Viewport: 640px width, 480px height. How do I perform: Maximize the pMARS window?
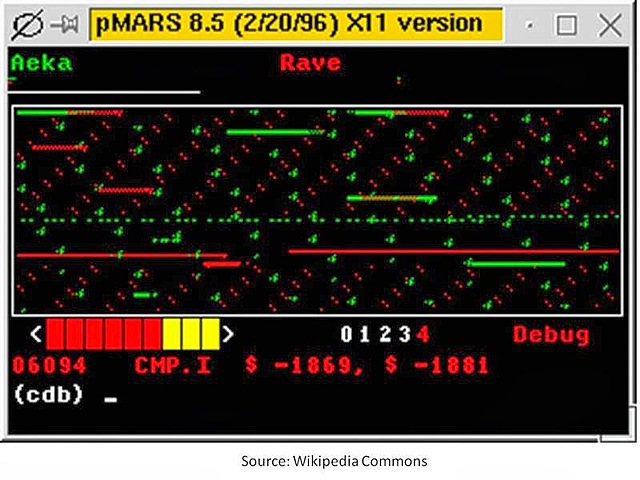coord(567,25)
